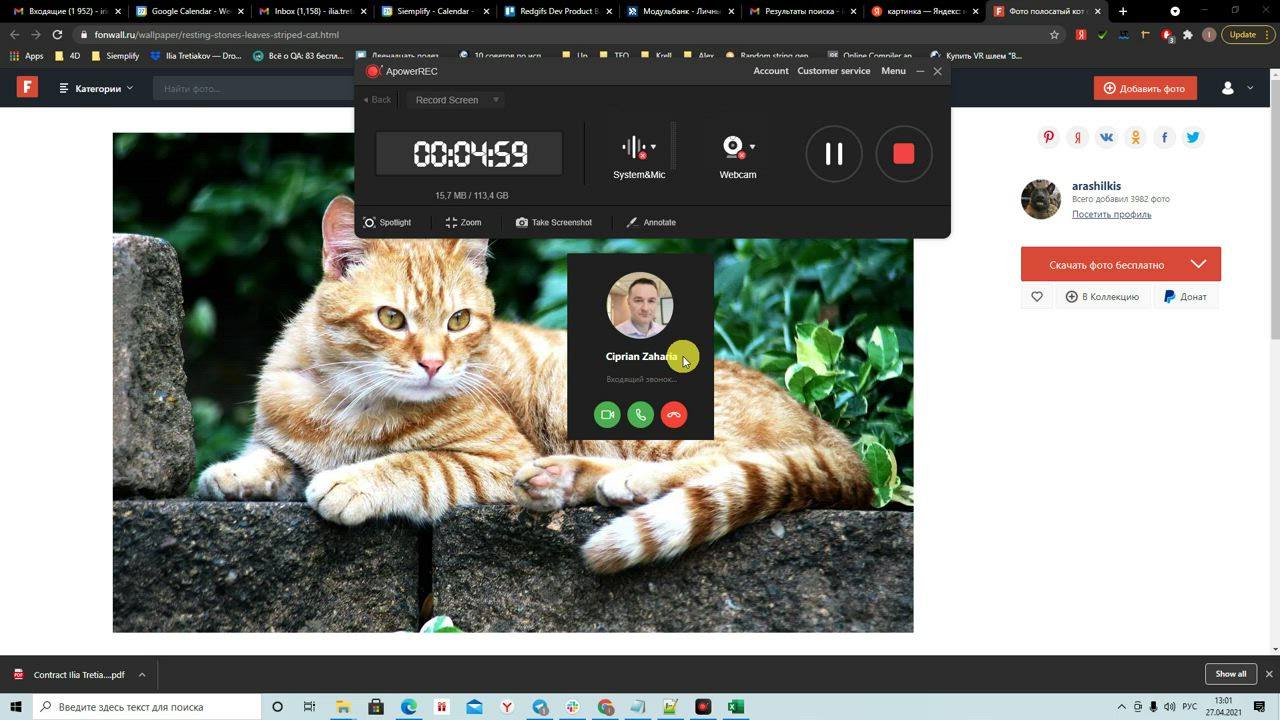Click the Посетить профиль link
1280x720 pixels.
(1111, 214)
